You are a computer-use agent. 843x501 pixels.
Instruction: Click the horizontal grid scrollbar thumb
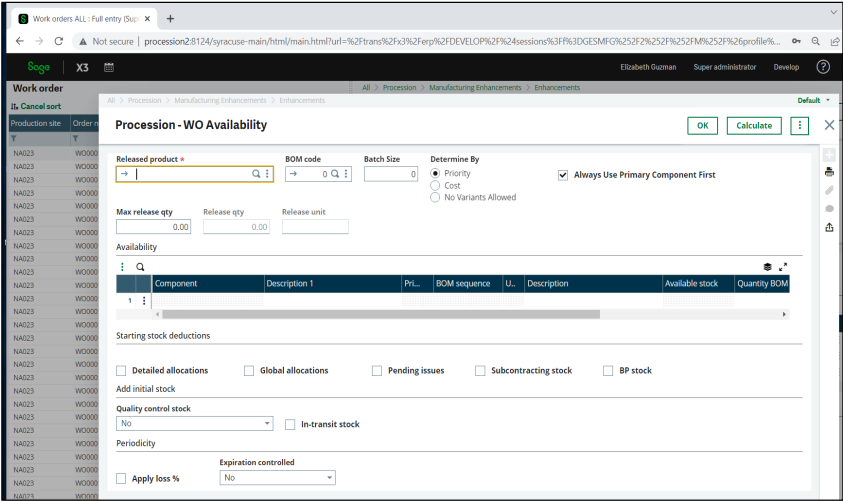coord(381,314)
